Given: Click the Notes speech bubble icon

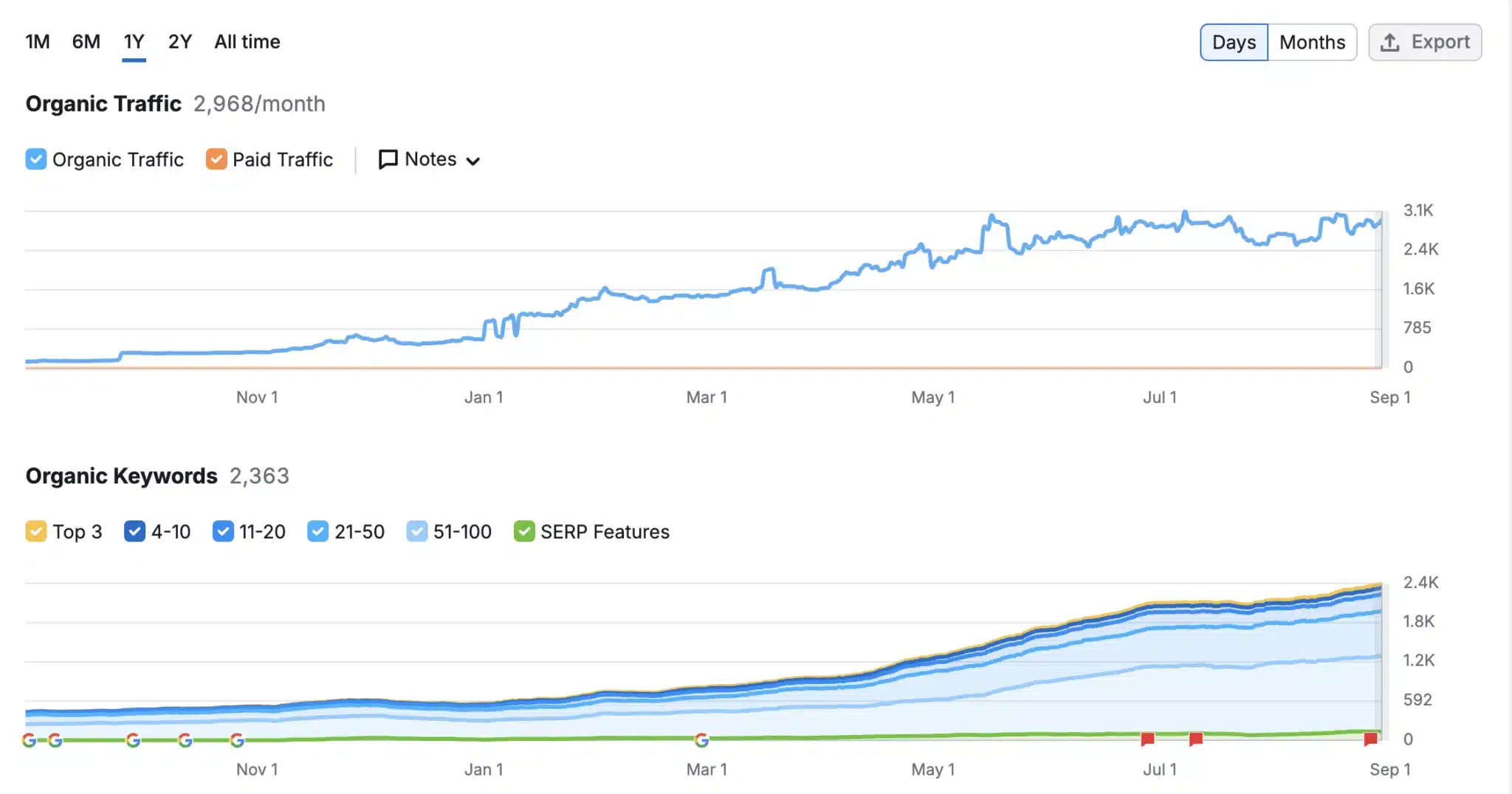Looking at the screenshot, I should click(x=388, y=159).
